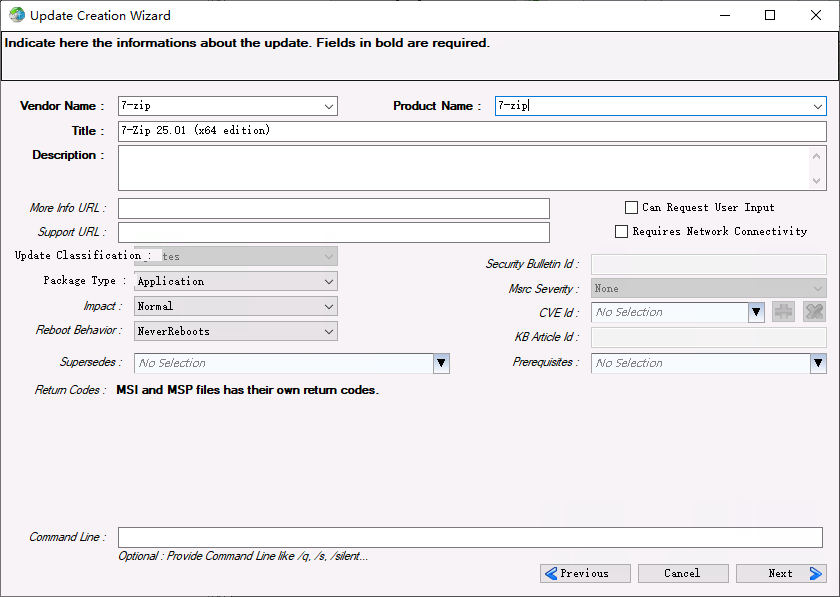Screen dimensions: 840x597
Task: Click the Cancel button
Action: pos(683,573)
